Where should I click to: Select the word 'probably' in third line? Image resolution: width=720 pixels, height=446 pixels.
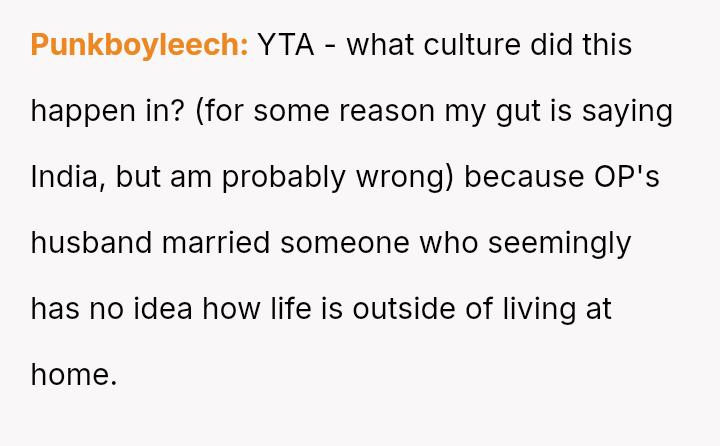(x=284, y=177)
